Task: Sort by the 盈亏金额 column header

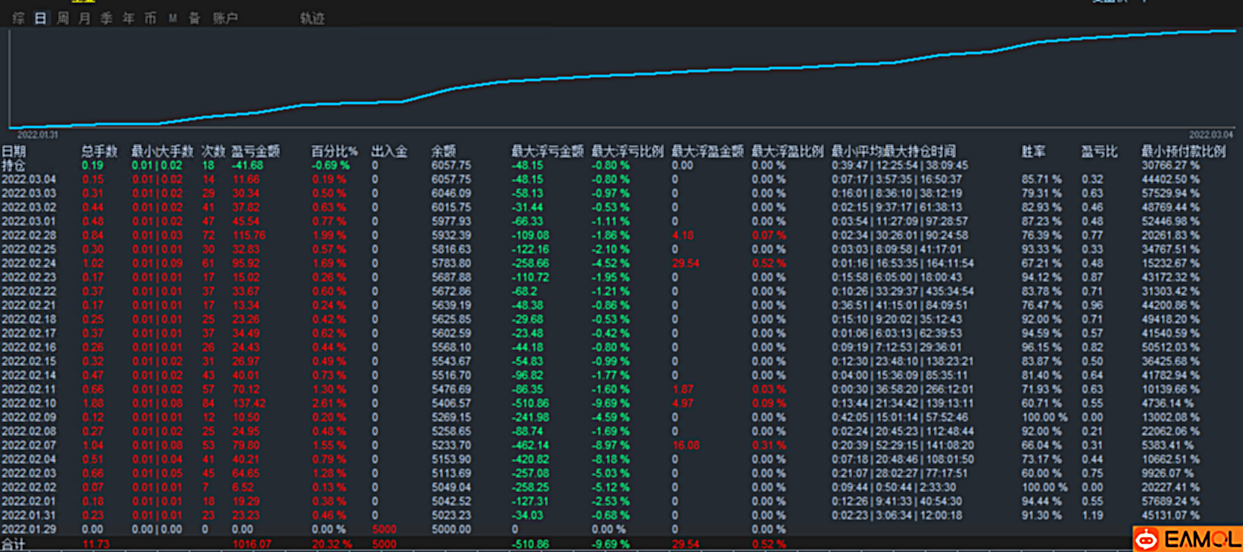Action: click(x=256, y=152)
